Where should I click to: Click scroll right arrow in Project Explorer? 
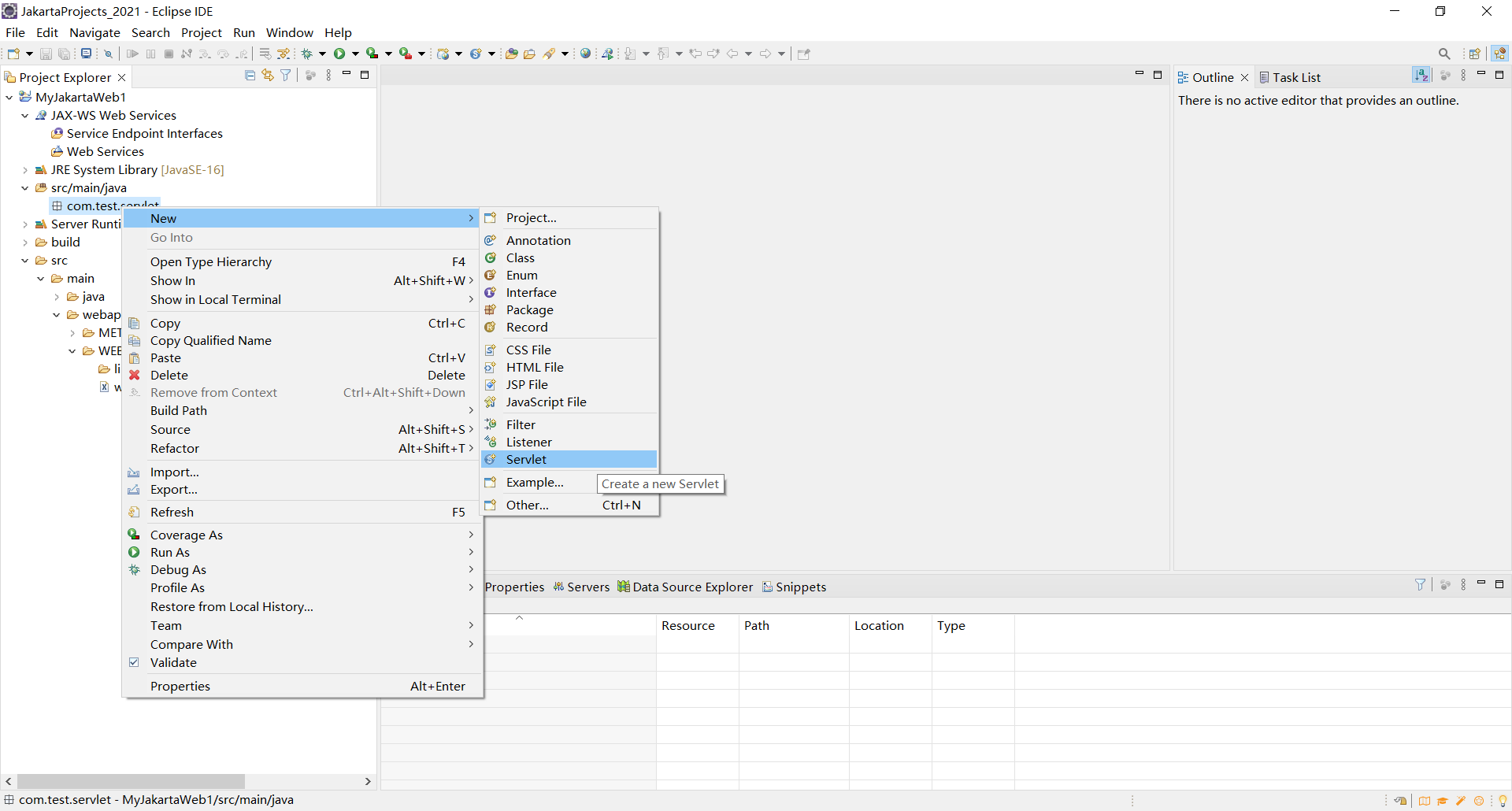368,781
